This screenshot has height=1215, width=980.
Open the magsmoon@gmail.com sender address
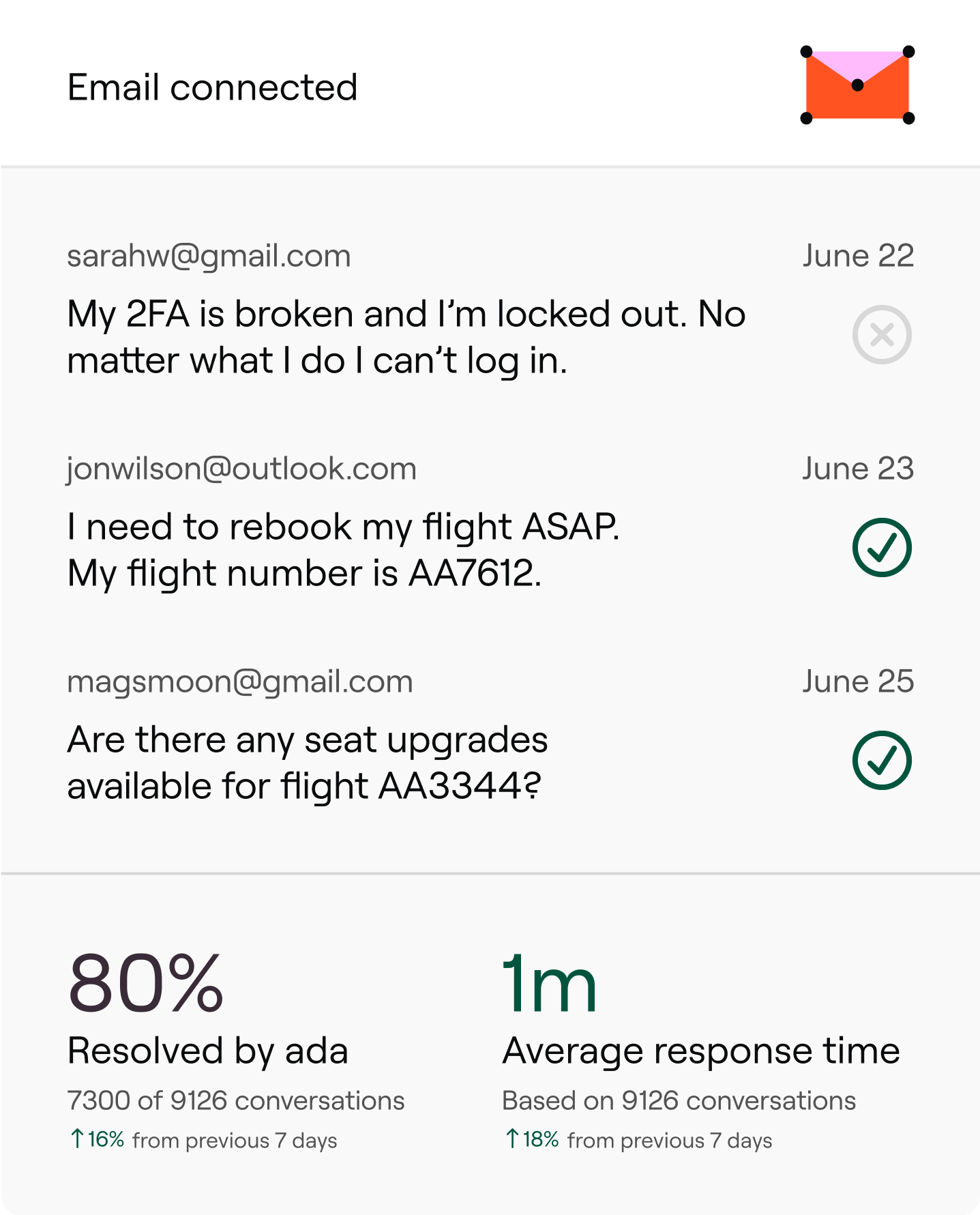(x=240, y=682)
